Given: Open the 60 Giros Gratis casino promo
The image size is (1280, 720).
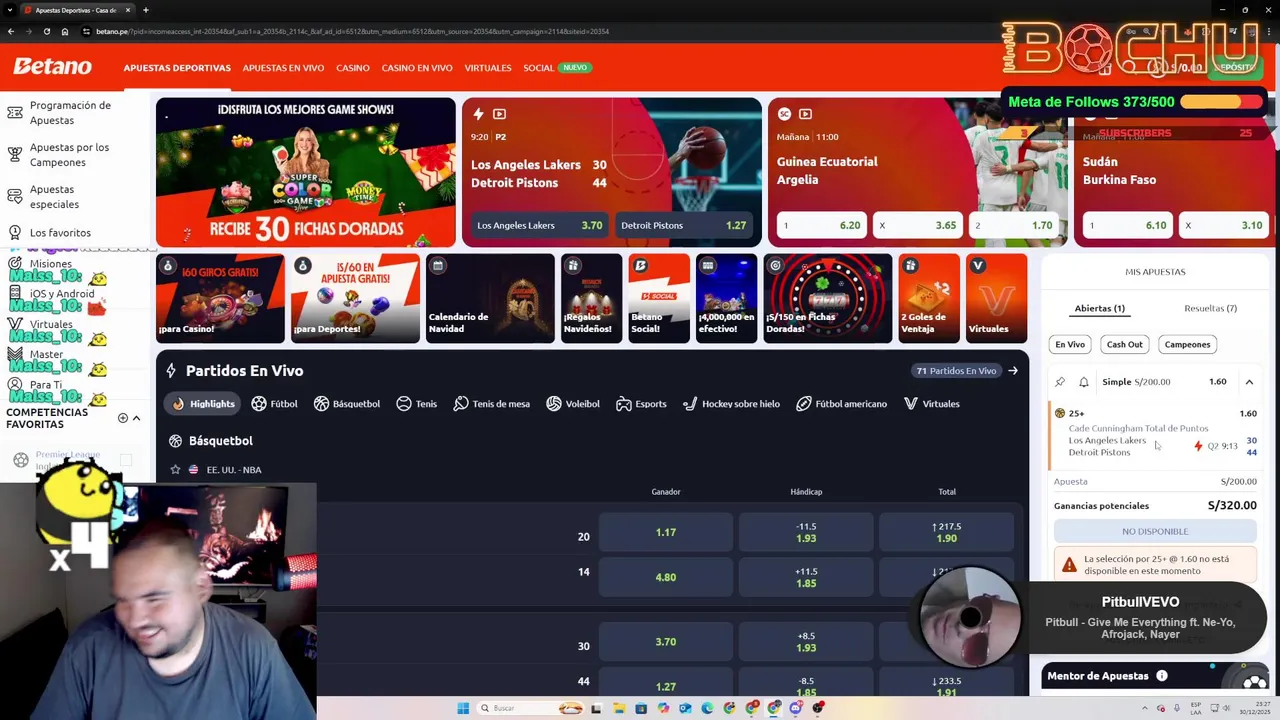Looking at the screenshot, I should [220, 298].
